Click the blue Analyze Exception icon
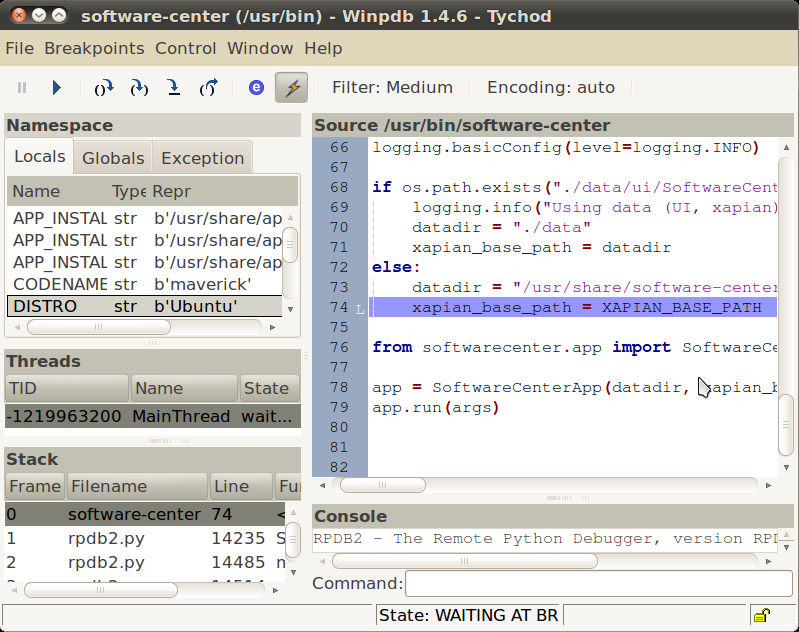 pos(256,88)
